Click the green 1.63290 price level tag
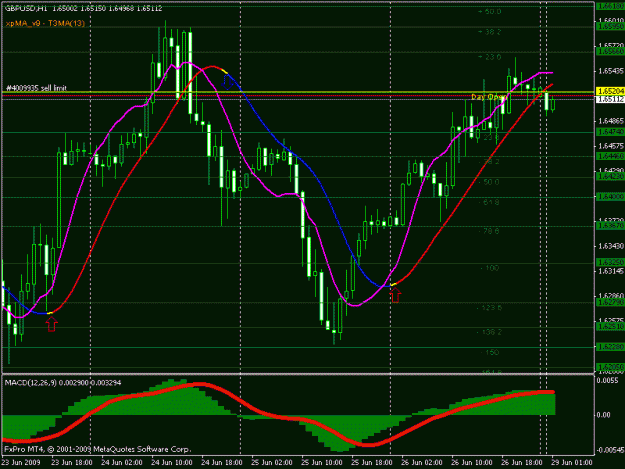Viewport: 625px width, 469px height. coord(610,263)
